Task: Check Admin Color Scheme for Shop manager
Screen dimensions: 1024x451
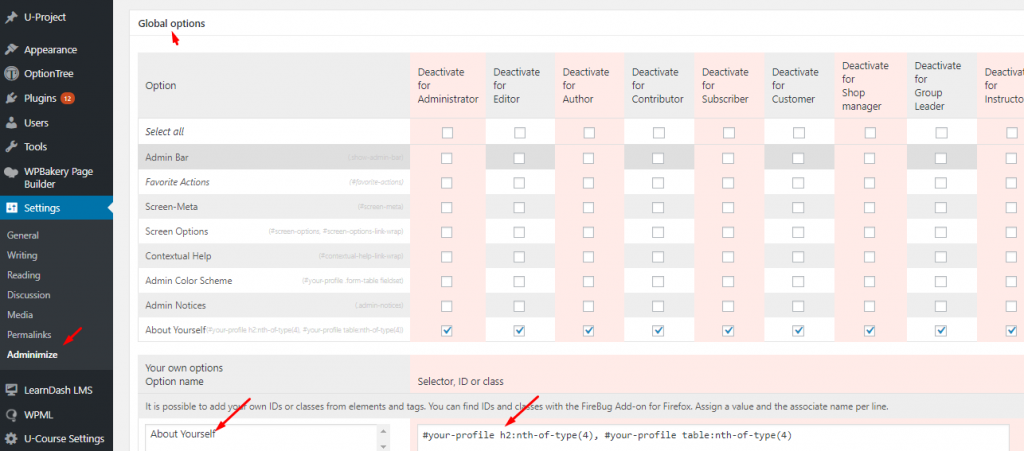Action: (x=870, y=281)
